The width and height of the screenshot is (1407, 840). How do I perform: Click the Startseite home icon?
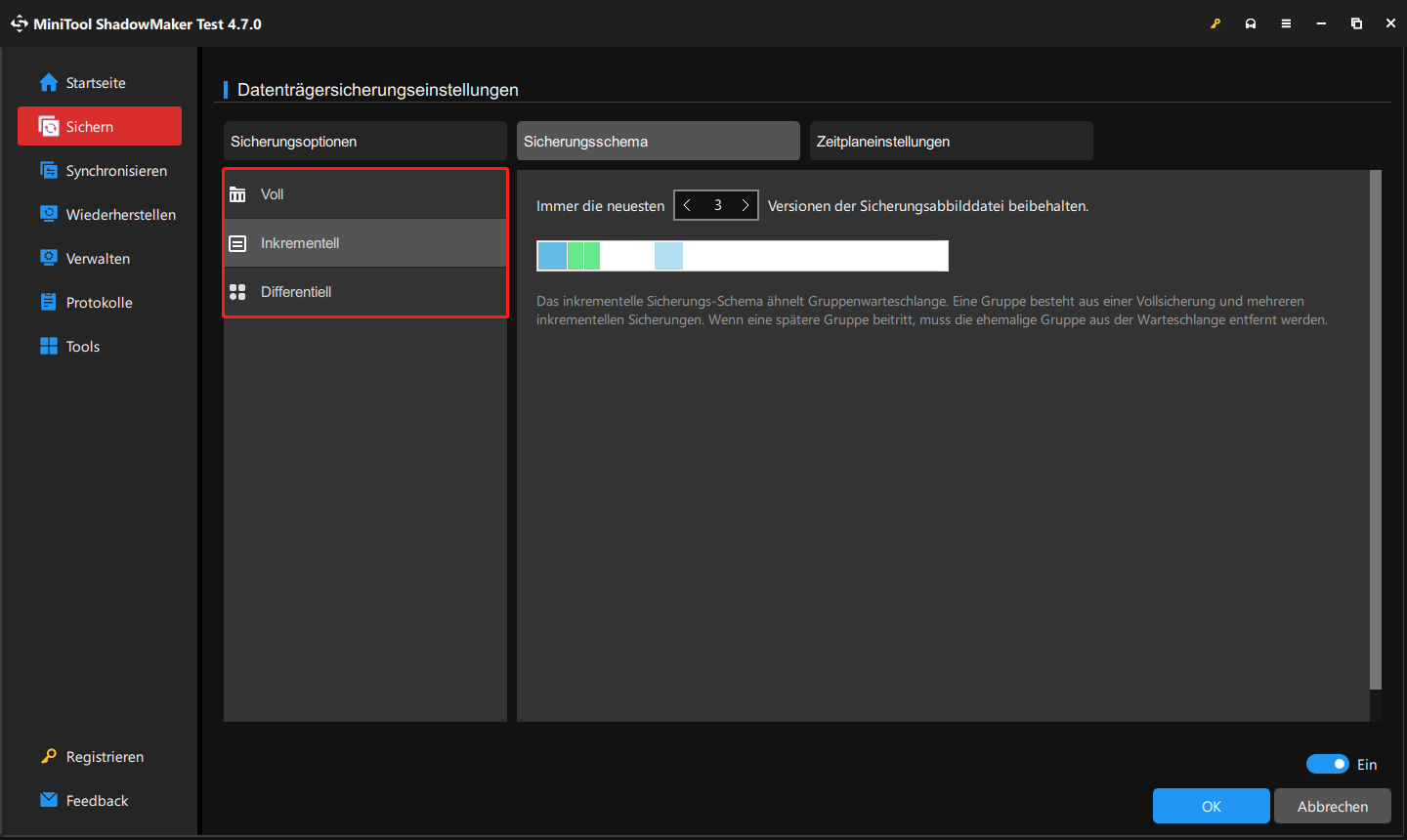(x=49, y=82)
